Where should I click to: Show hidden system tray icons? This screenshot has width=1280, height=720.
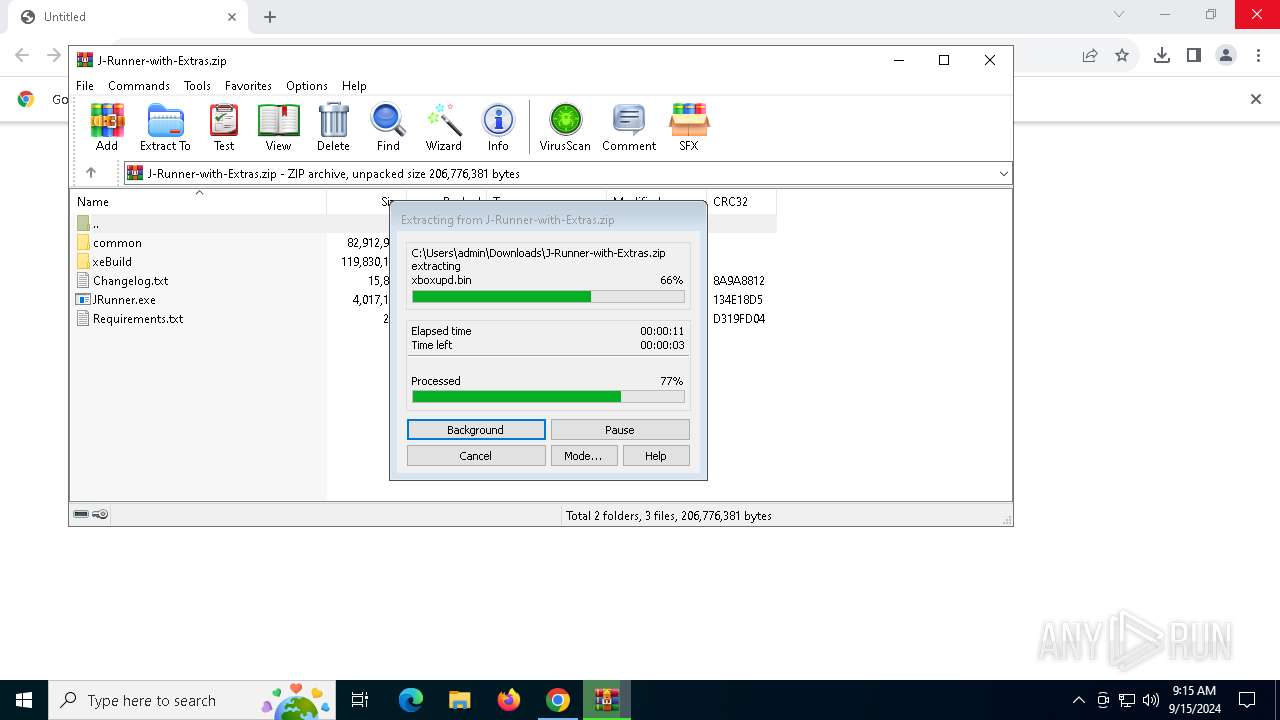(x=1078, y=700)
